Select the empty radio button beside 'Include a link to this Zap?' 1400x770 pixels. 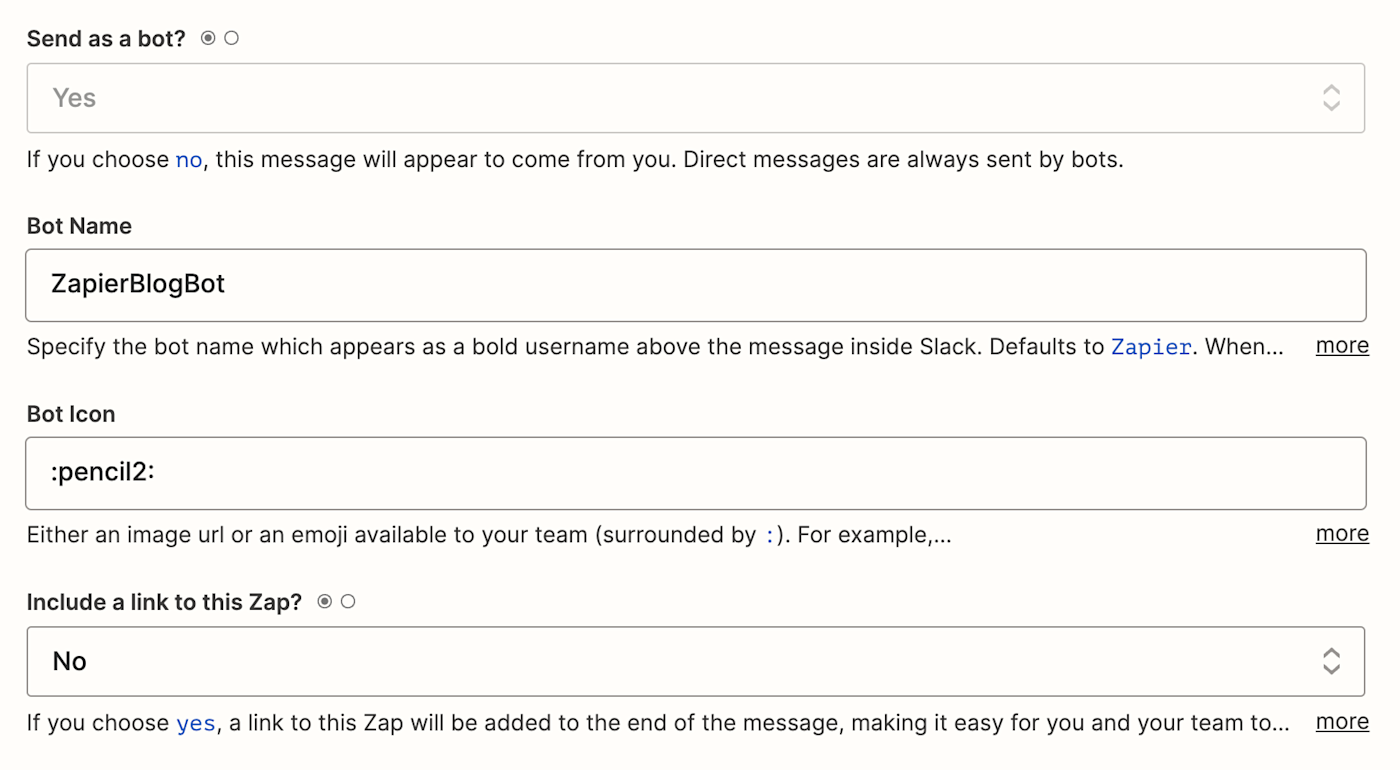pos(348,602)
